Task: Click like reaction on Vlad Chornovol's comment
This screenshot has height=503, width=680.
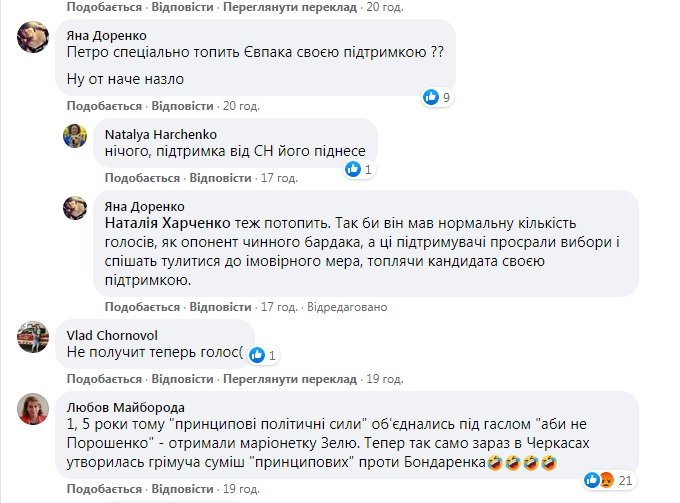Action: (x=257, y=354)
